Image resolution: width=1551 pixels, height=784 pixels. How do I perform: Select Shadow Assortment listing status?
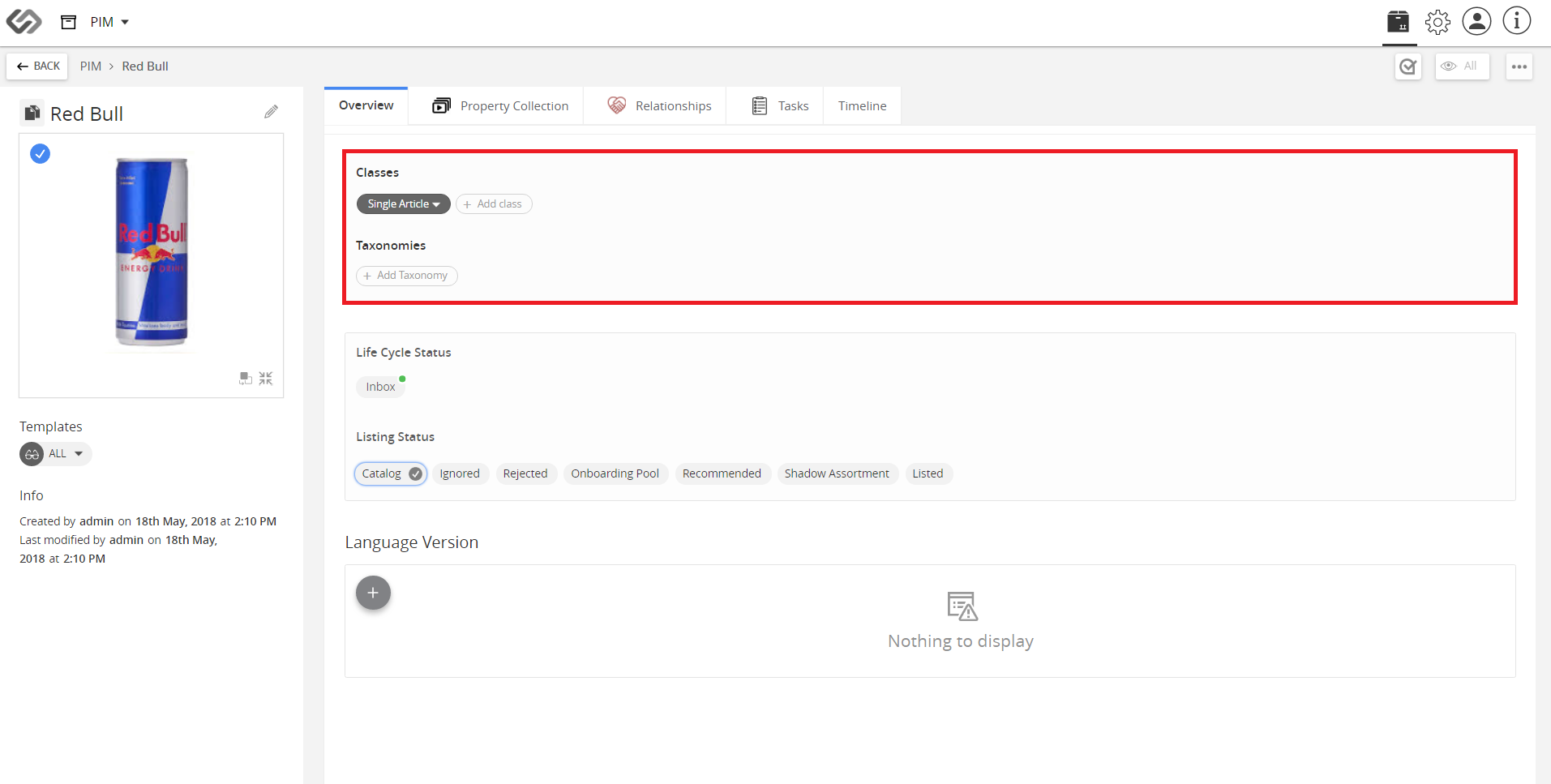pos(837,473)
